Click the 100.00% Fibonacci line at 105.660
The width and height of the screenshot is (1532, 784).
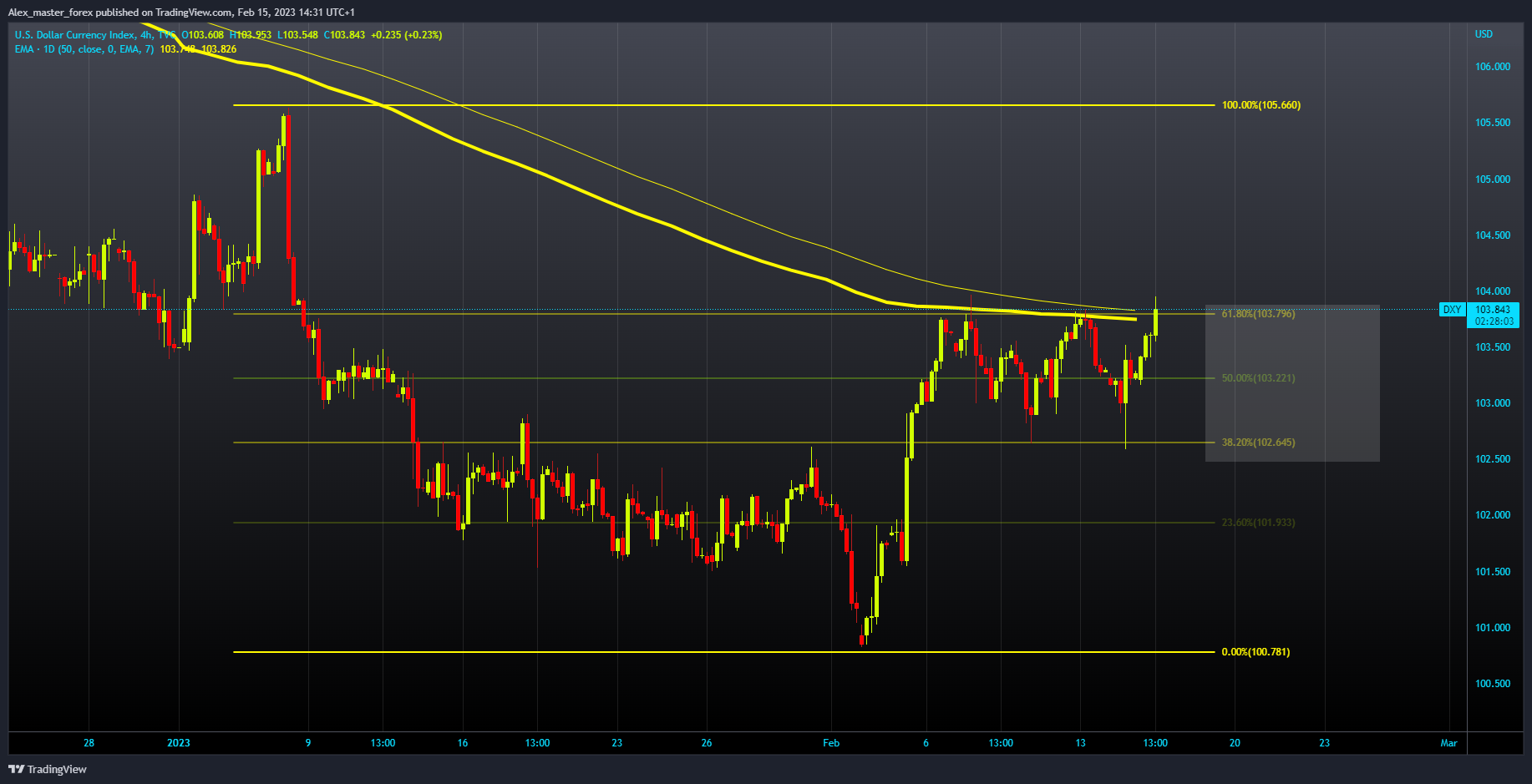pos(723,105)
